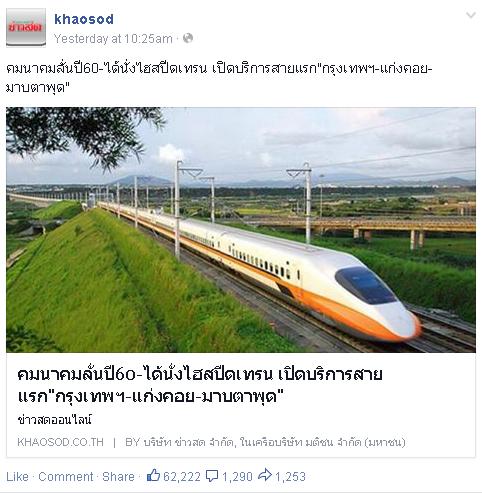Click the Thai post caption text
Viewport: 482px width, 493px height.
(x=219, y=78)
